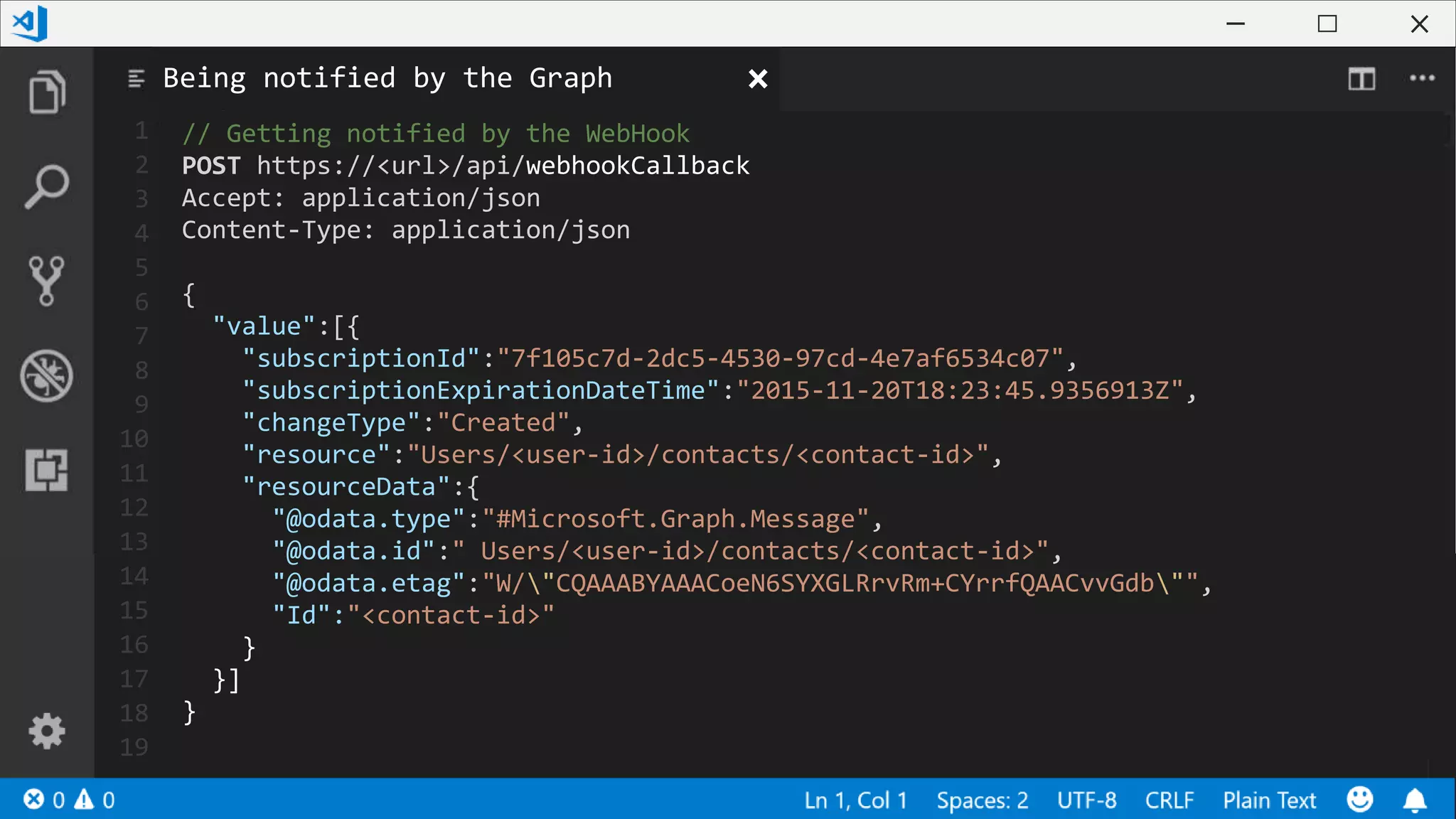
Task: Click the "Created" value
Action: coord(503,423)
